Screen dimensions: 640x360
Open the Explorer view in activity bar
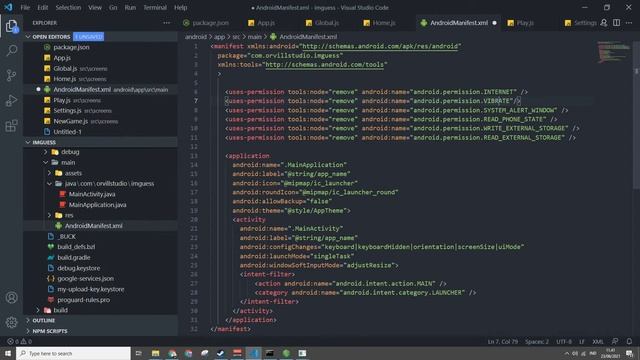11,27
